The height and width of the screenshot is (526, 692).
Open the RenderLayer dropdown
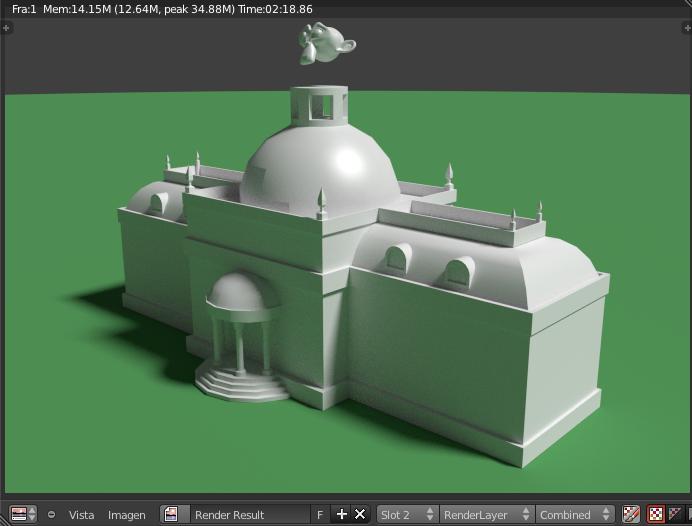[x=486, y=514]
